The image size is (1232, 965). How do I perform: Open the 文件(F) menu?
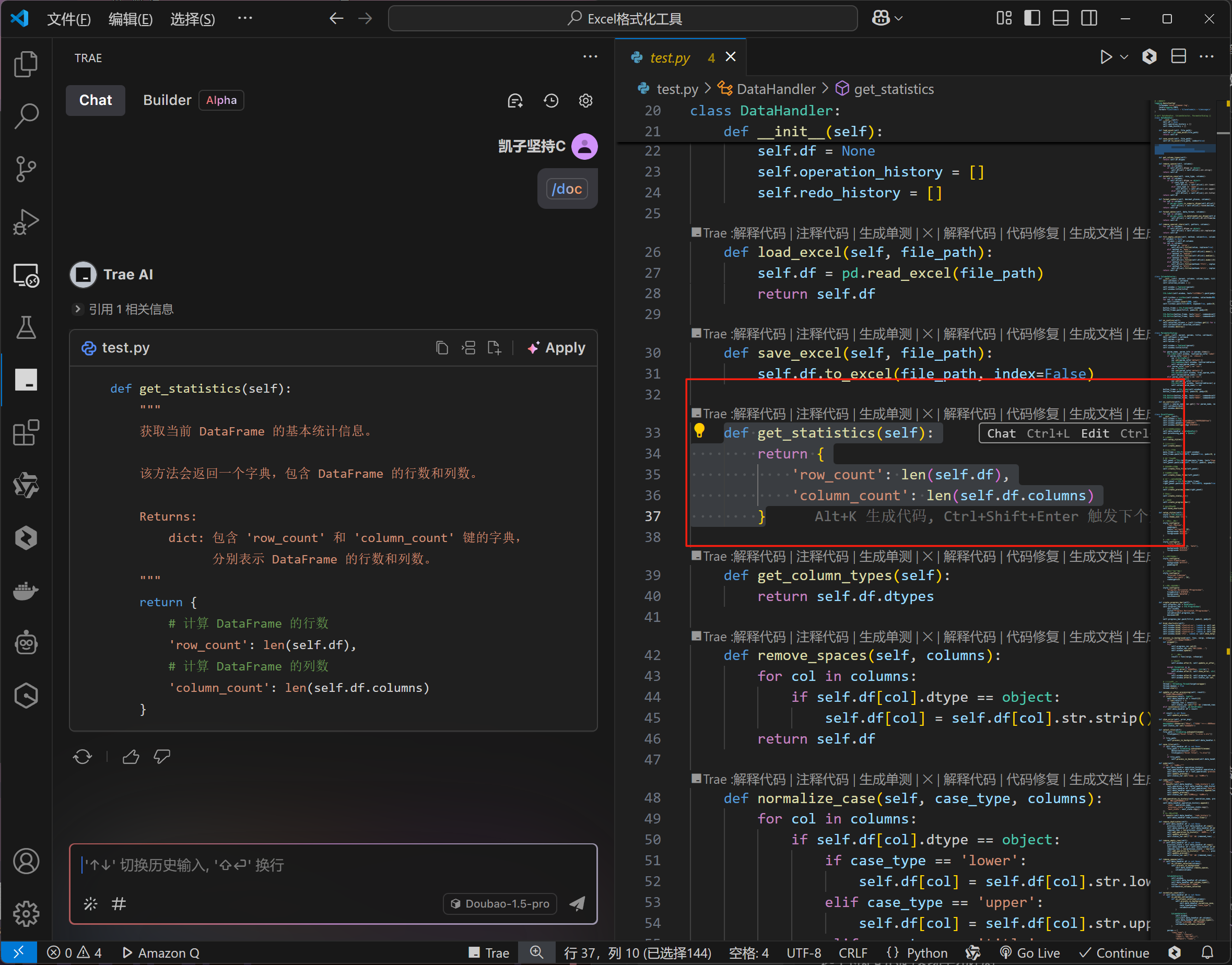[x=68, y=19]
